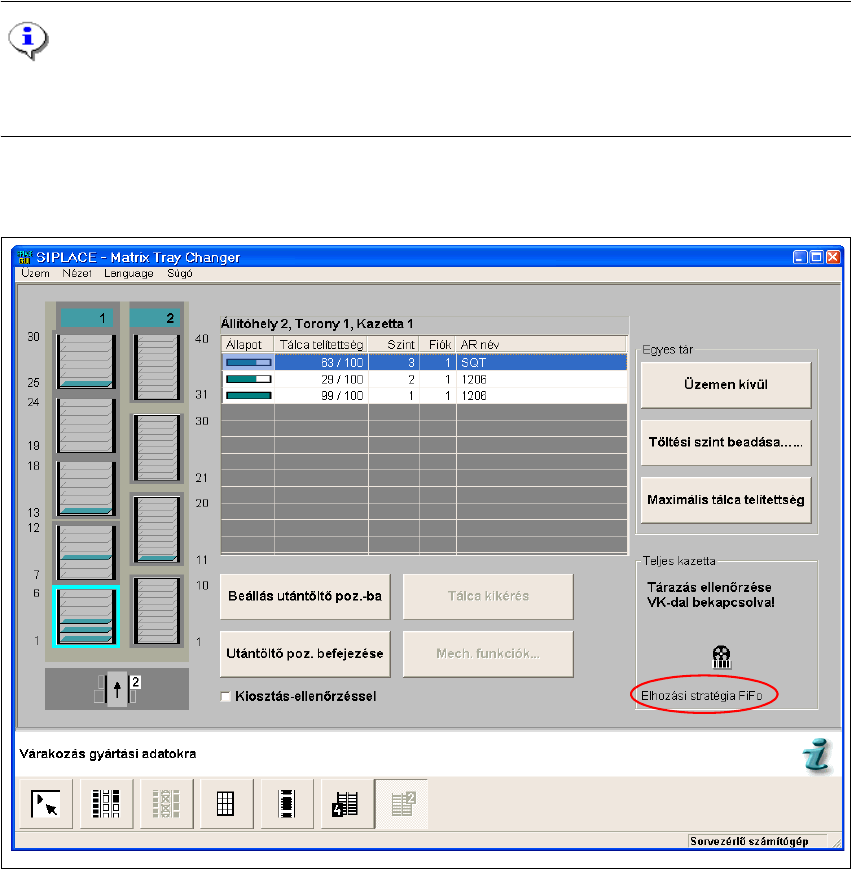The width and height of the screenshot is (851, 869).
Task: Open the Súgó menu
Action: pyautogui.click(x=180, y=273)
